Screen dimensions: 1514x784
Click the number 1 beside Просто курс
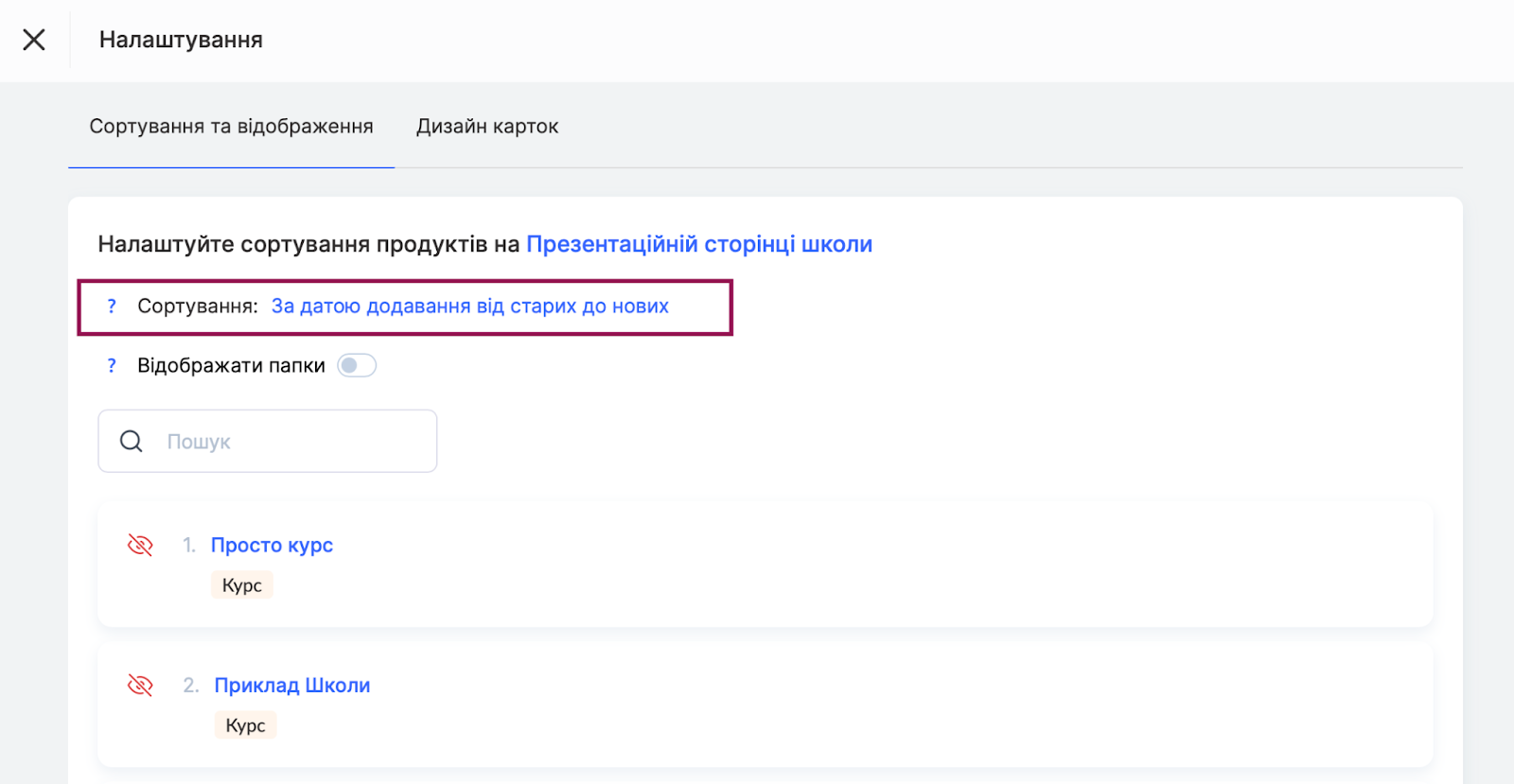(x=189, y=546)
